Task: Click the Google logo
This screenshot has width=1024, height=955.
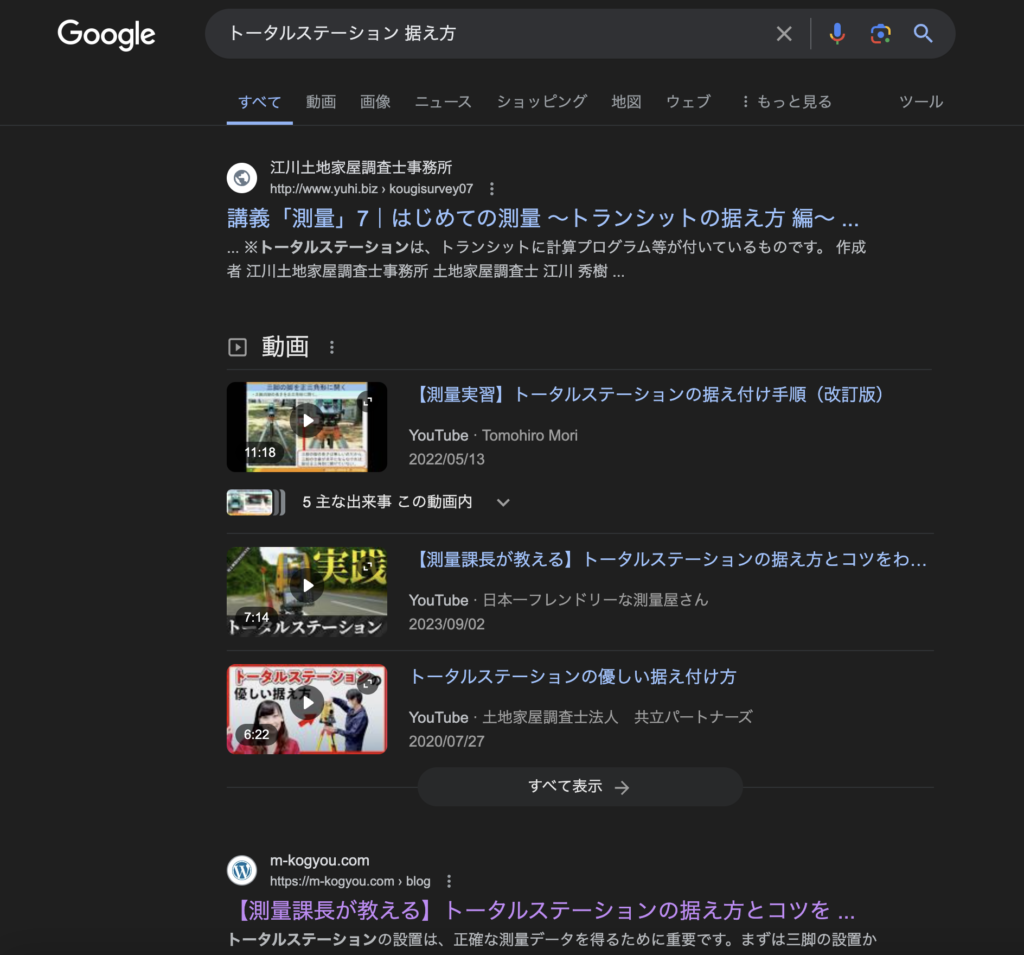Action: coord(106,34)
